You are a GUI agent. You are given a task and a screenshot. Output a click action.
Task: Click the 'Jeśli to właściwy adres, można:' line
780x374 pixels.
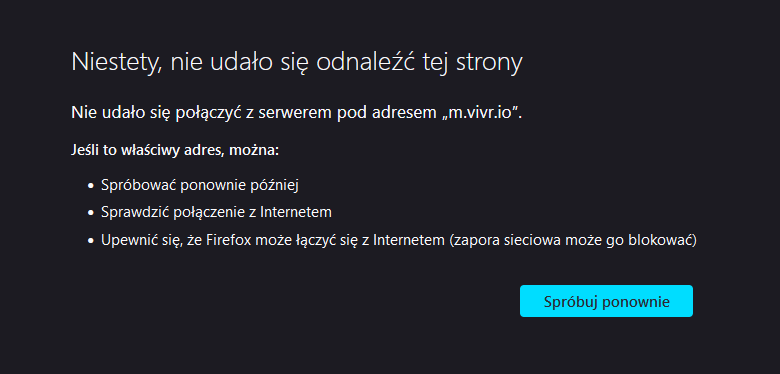[175, 150]
